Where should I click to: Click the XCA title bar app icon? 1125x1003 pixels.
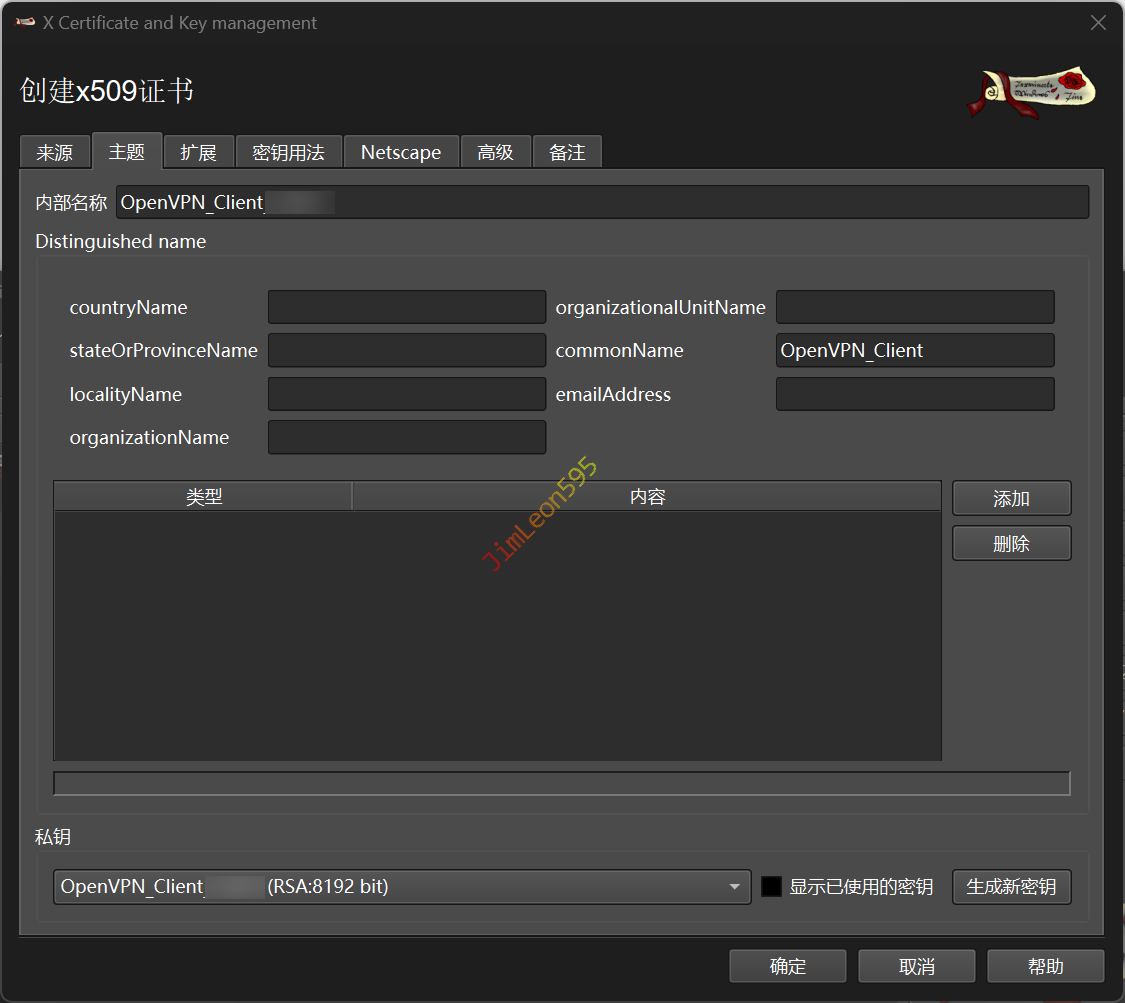(25, 23)
